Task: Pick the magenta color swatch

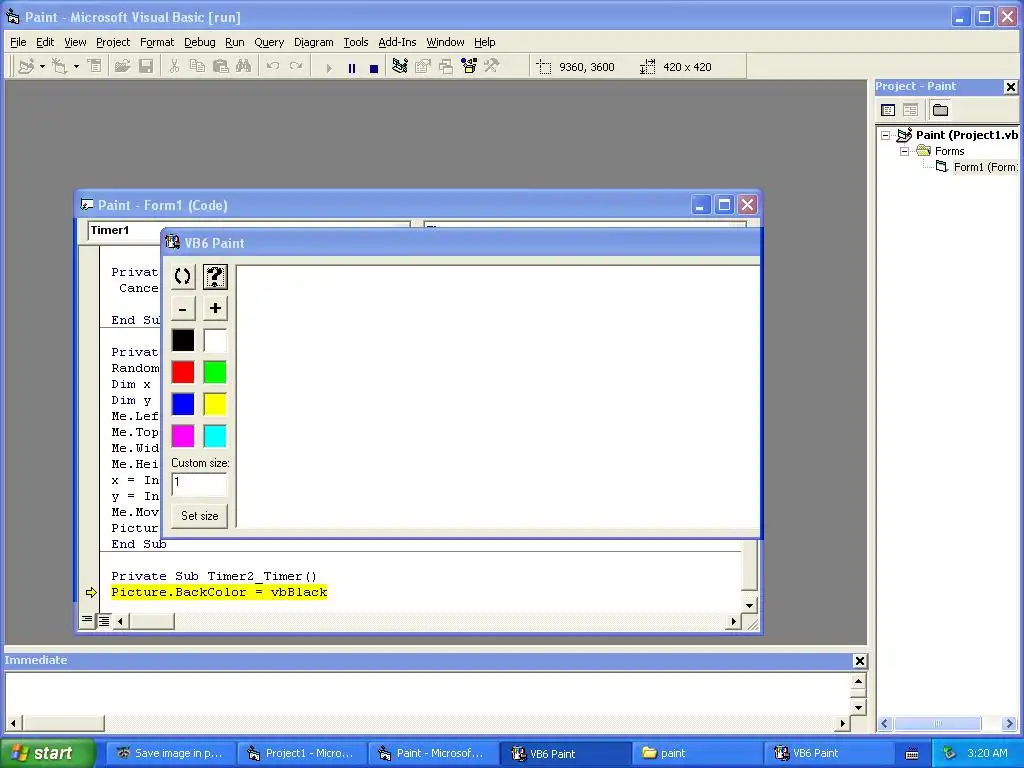Action: click(x=183, y=436)
